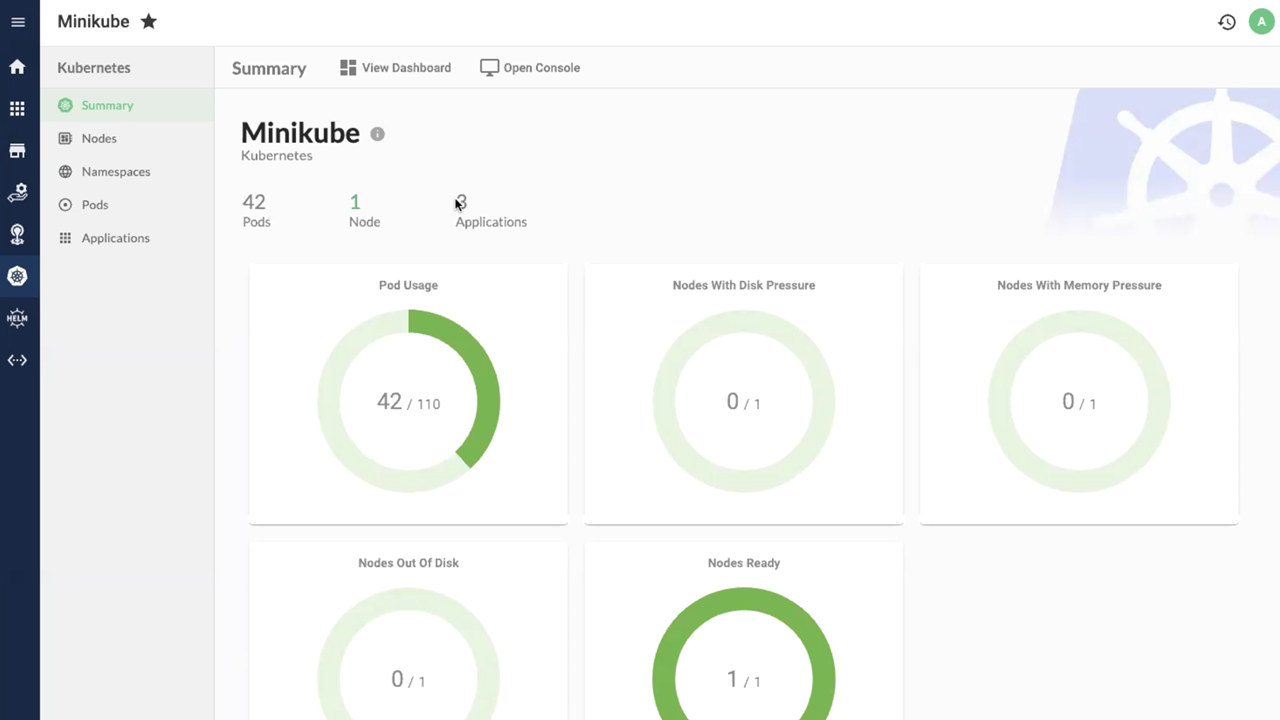The image size is (1280, 720).
Task: Open Pods in the Kubernetes menu
Action: [x=127, y=204]
